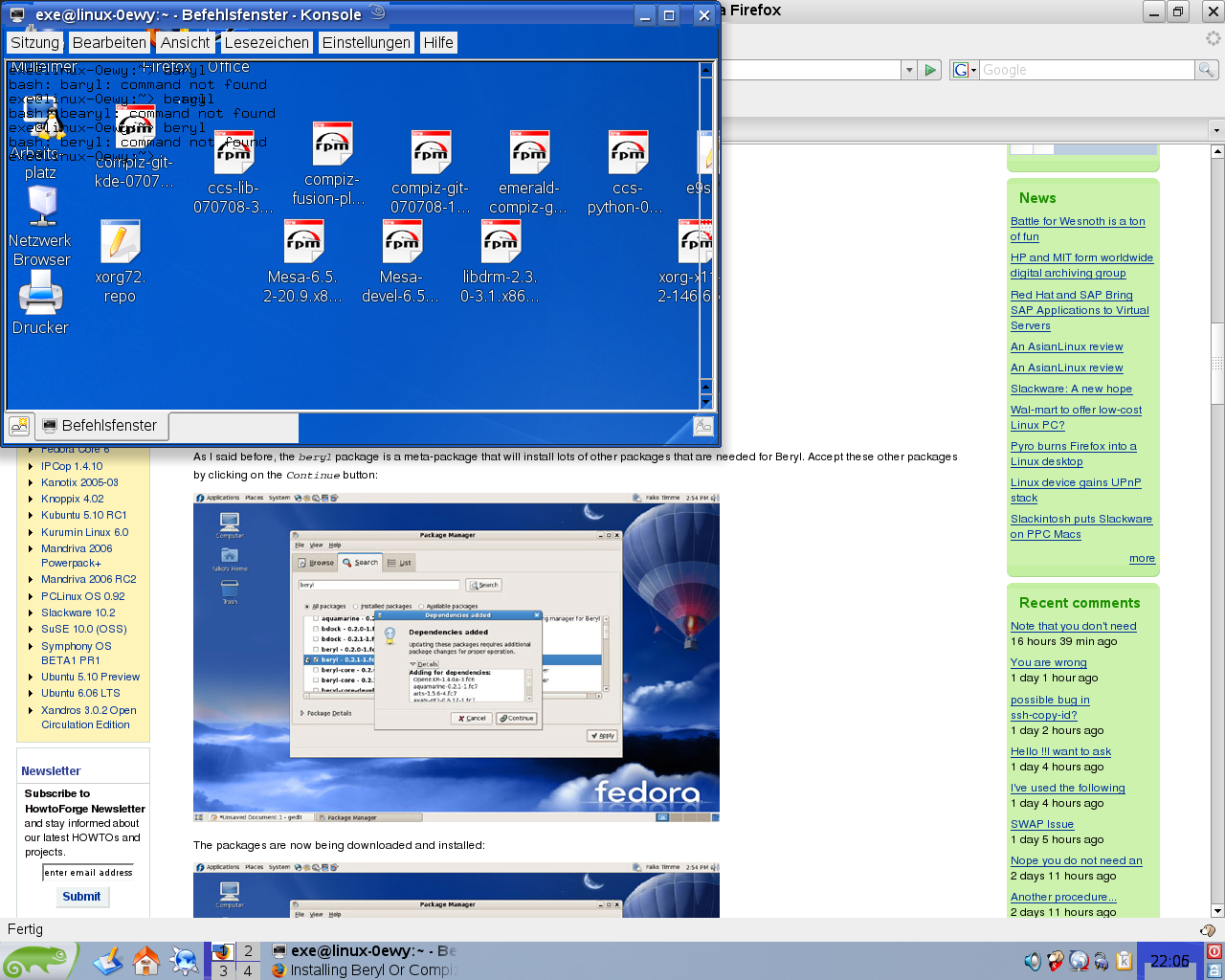The image size is (1225, 980).
Task: Click the blue lock screen button
Action: (1214, 970)
